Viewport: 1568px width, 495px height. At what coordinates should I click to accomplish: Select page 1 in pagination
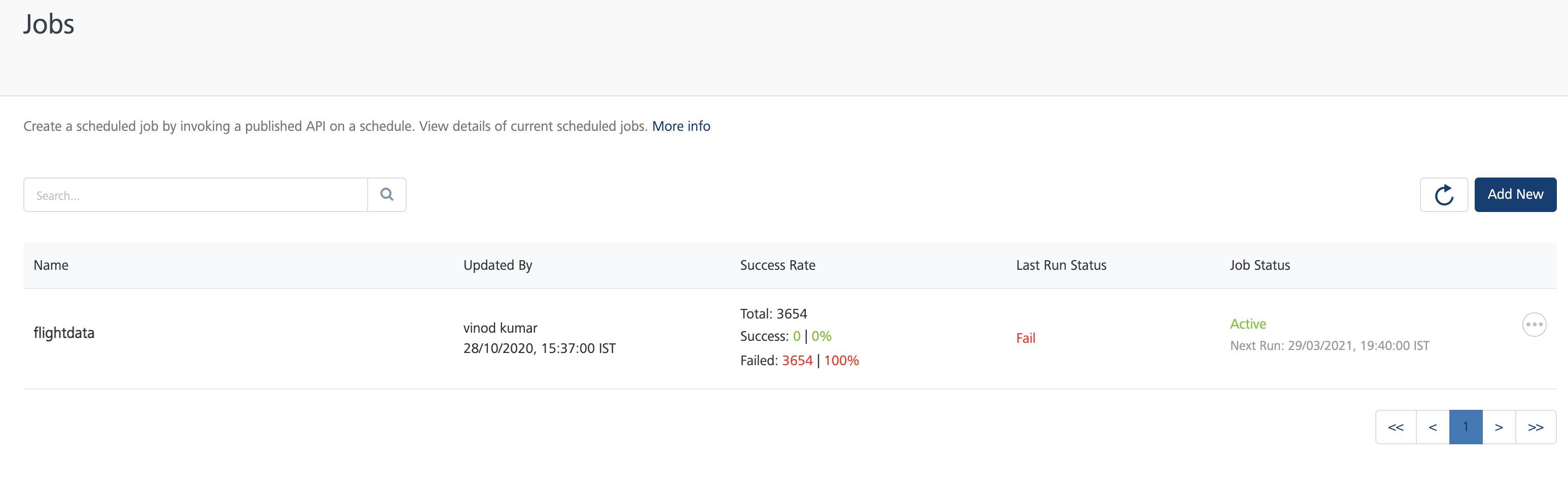pos(1465,428)
